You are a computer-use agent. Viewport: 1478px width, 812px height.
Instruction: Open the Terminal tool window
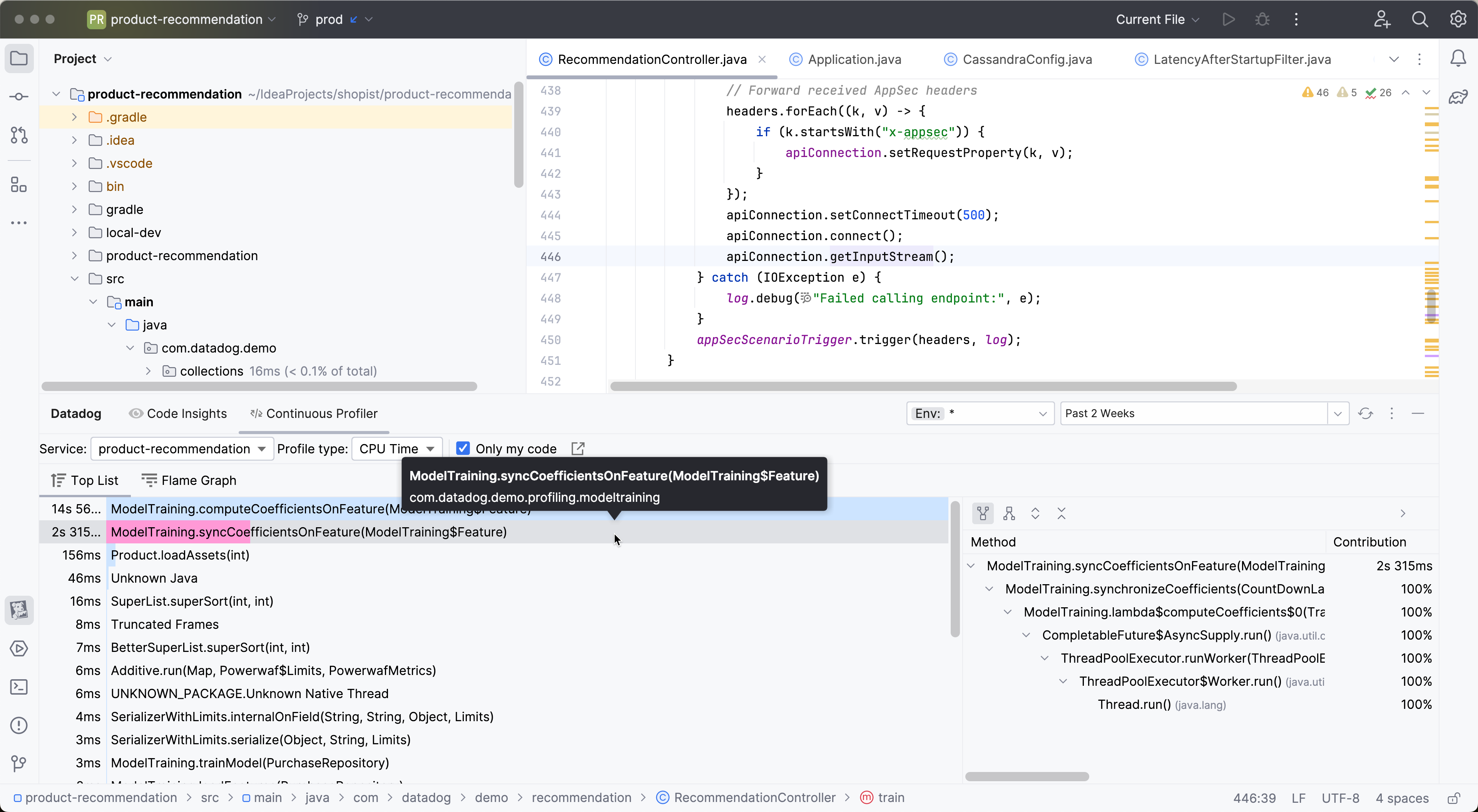pyautogui.click(x=19, y=687)
